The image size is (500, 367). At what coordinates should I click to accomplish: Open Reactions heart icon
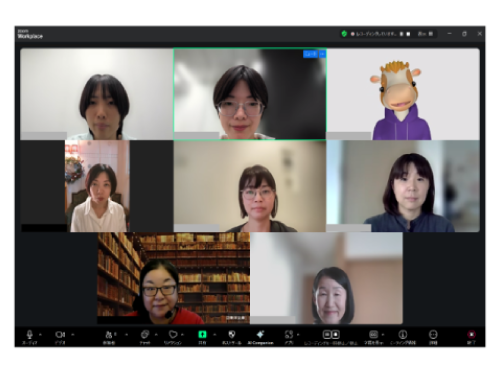(173, 334)
